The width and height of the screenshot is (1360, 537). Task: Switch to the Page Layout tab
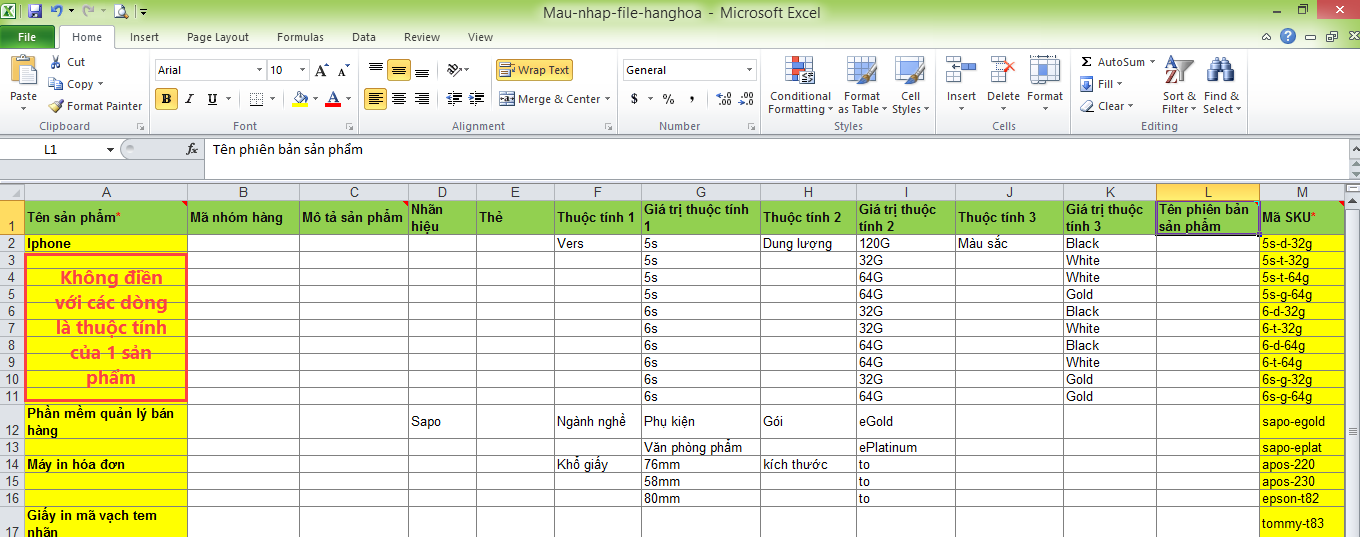(218, 37)
